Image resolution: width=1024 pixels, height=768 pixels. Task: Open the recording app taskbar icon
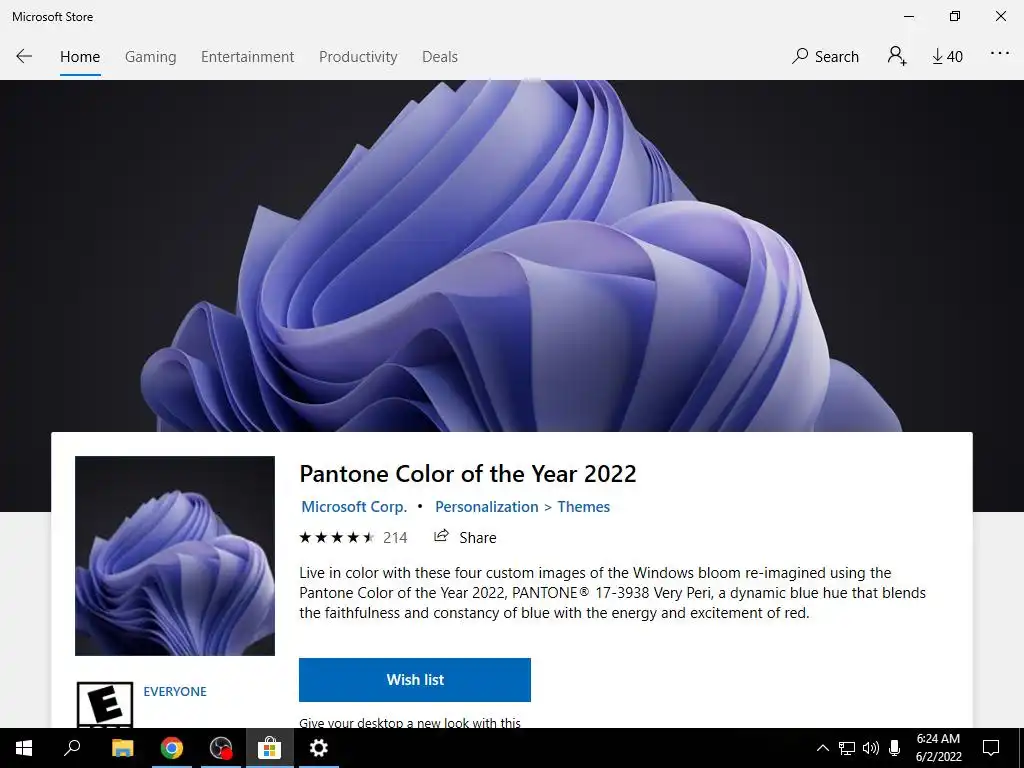point(221,748)
